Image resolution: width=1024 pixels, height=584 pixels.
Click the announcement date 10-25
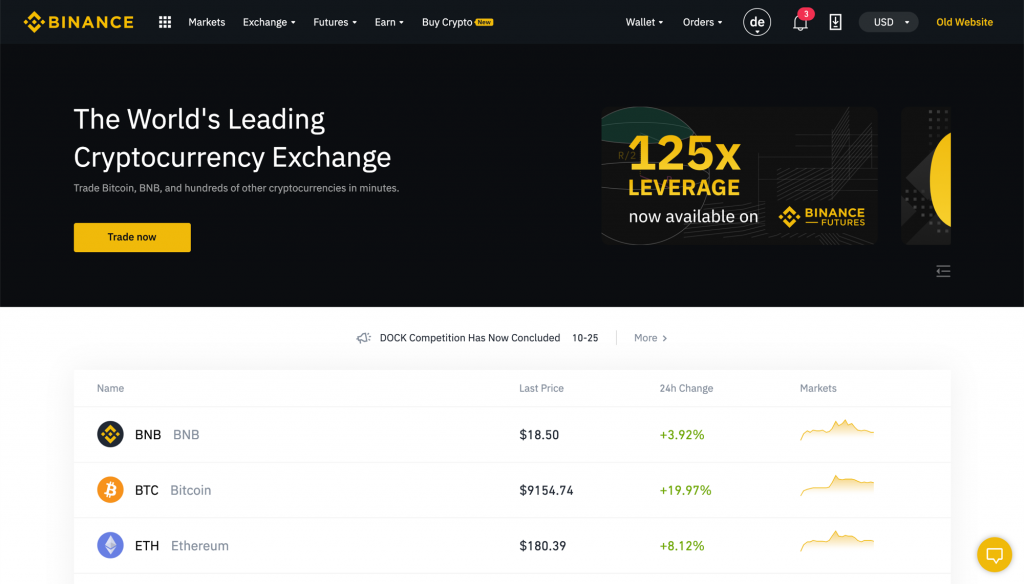(x=585, y=338)
